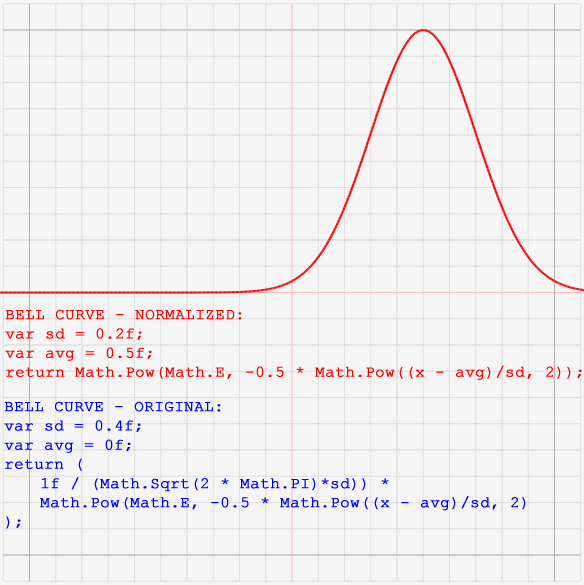The image size is (584, 585).
Task: Click the red 'var avg = 0.5f;' line
Action: 79,354
